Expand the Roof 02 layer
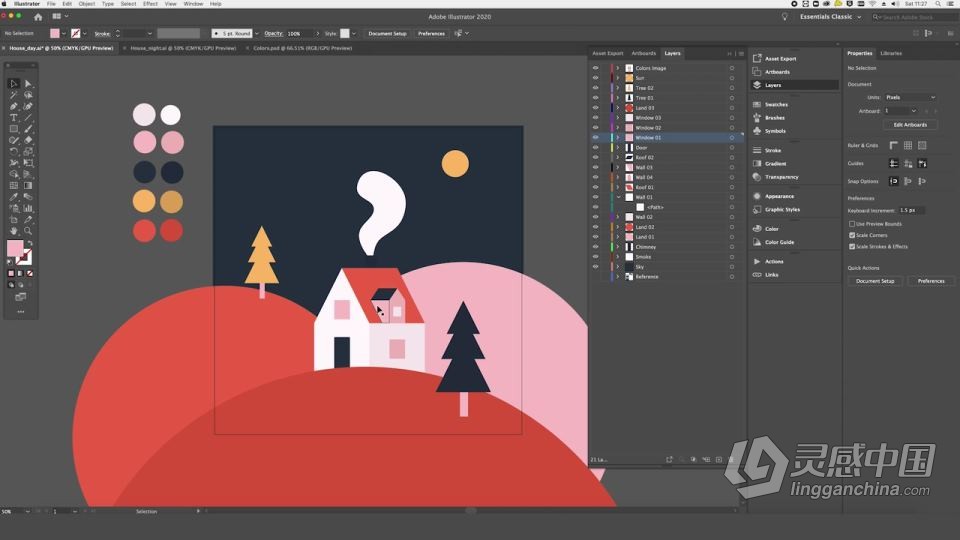The height and width of the screenshot is (540, 960). pos(618,157)
